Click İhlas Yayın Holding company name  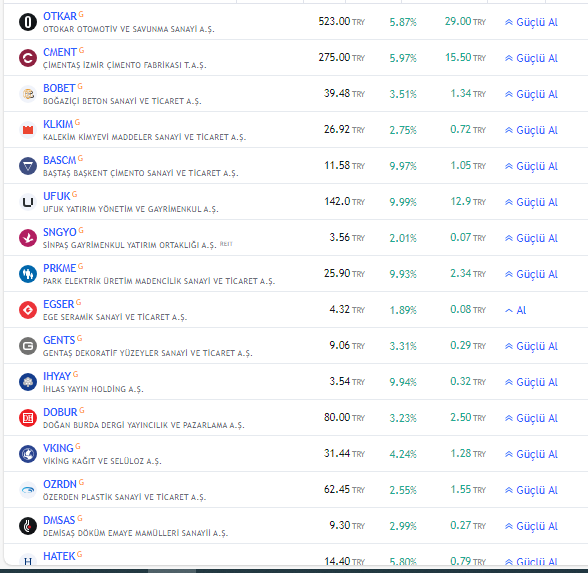click(x=93, y=389)
